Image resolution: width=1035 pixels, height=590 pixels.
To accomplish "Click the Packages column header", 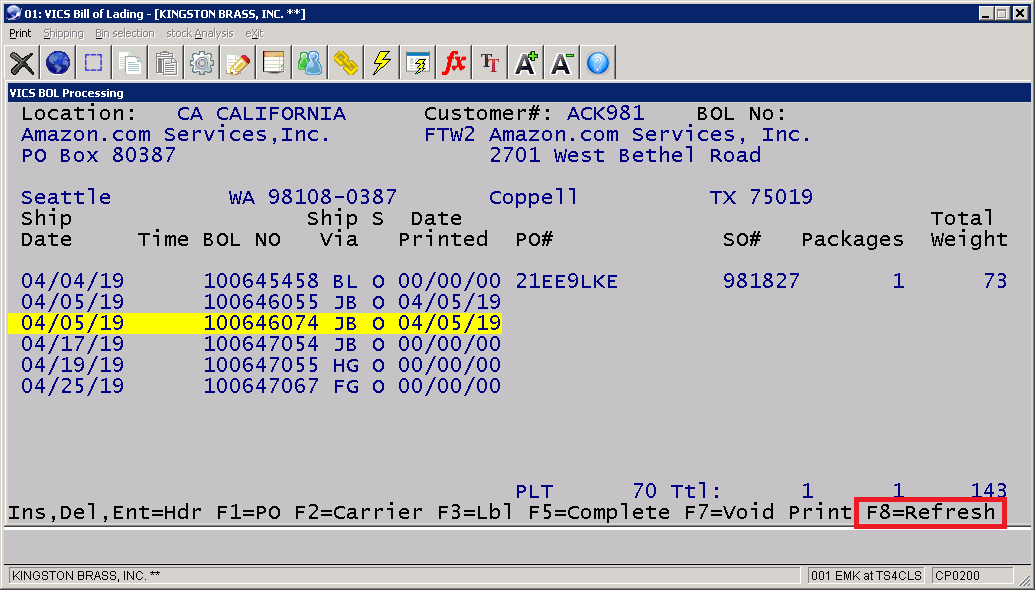I will click(852, 240).
